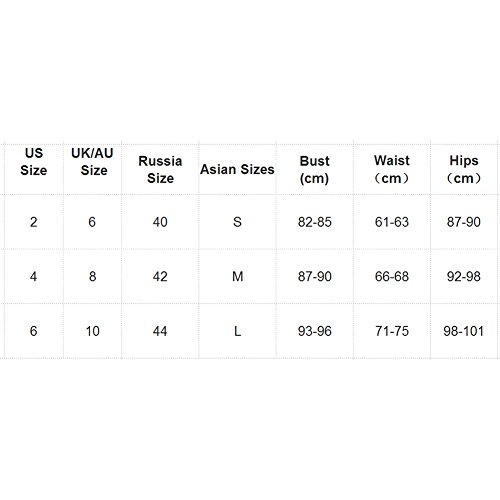Select the waist value 61-63
This screenshot has width=500, height=500.
tap(392, 222)
